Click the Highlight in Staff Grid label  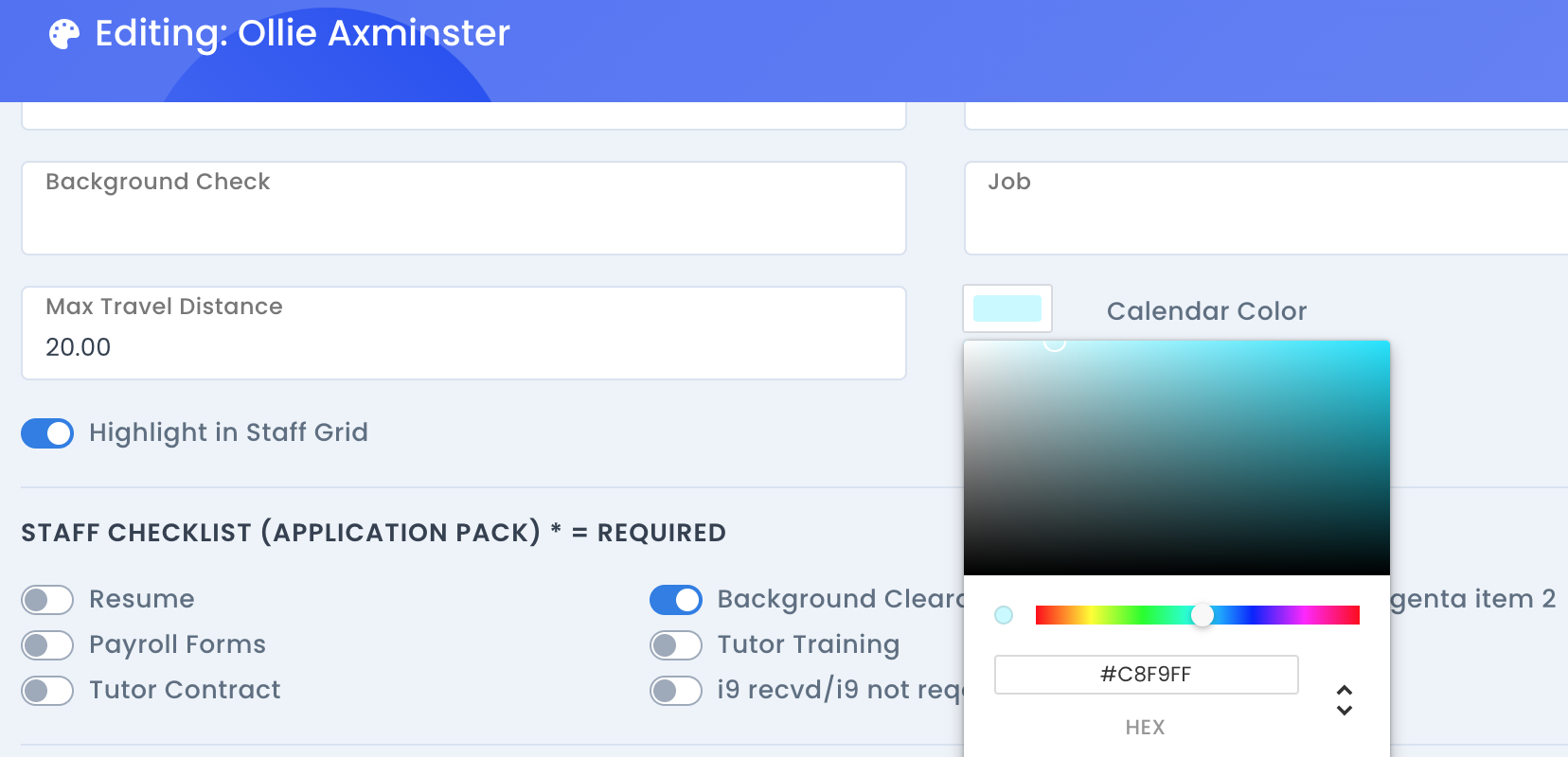pyautogui.click(x=228, y=432)
